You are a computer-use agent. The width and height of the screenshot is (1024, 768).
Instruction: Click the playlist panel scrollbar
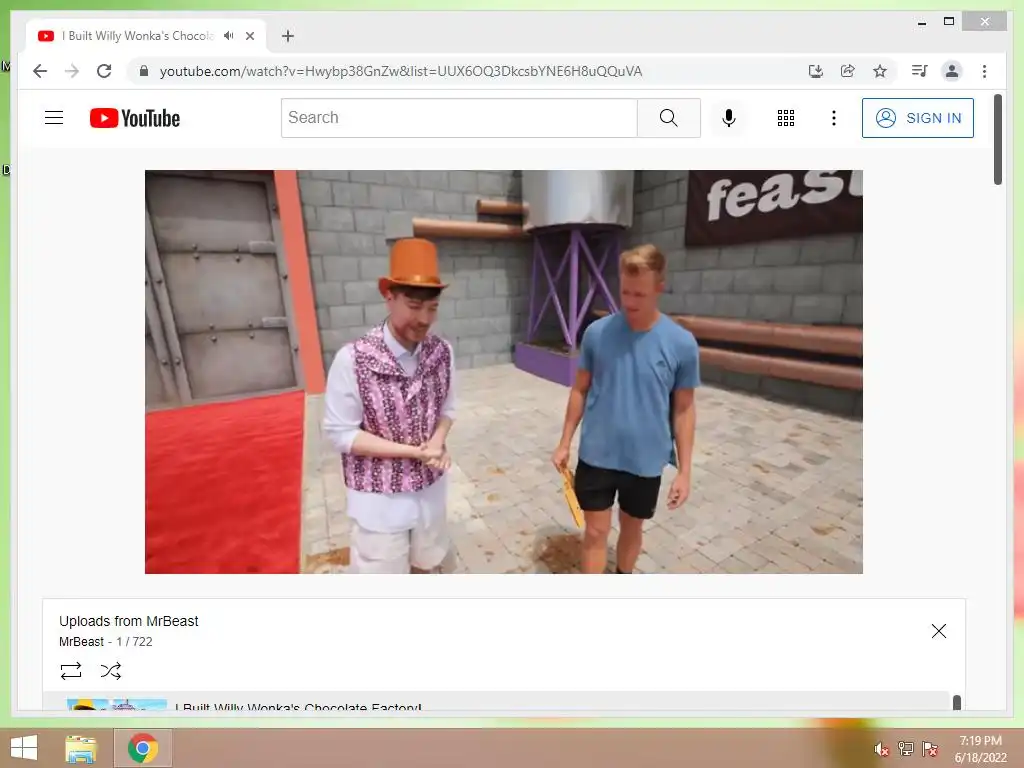tap(957, 703)
